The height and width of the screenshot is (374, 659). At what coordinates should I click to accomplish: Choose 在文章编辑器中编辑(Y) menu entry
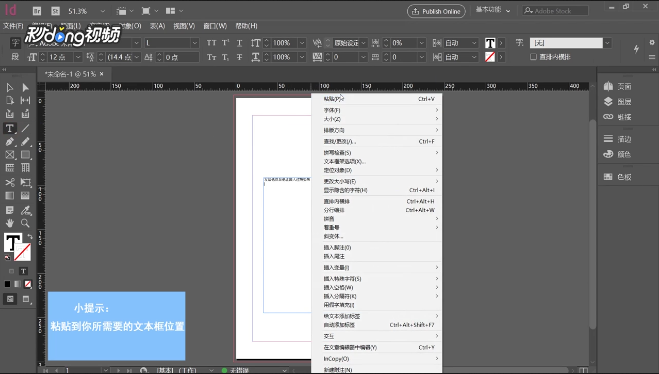[x=377, y=348]
